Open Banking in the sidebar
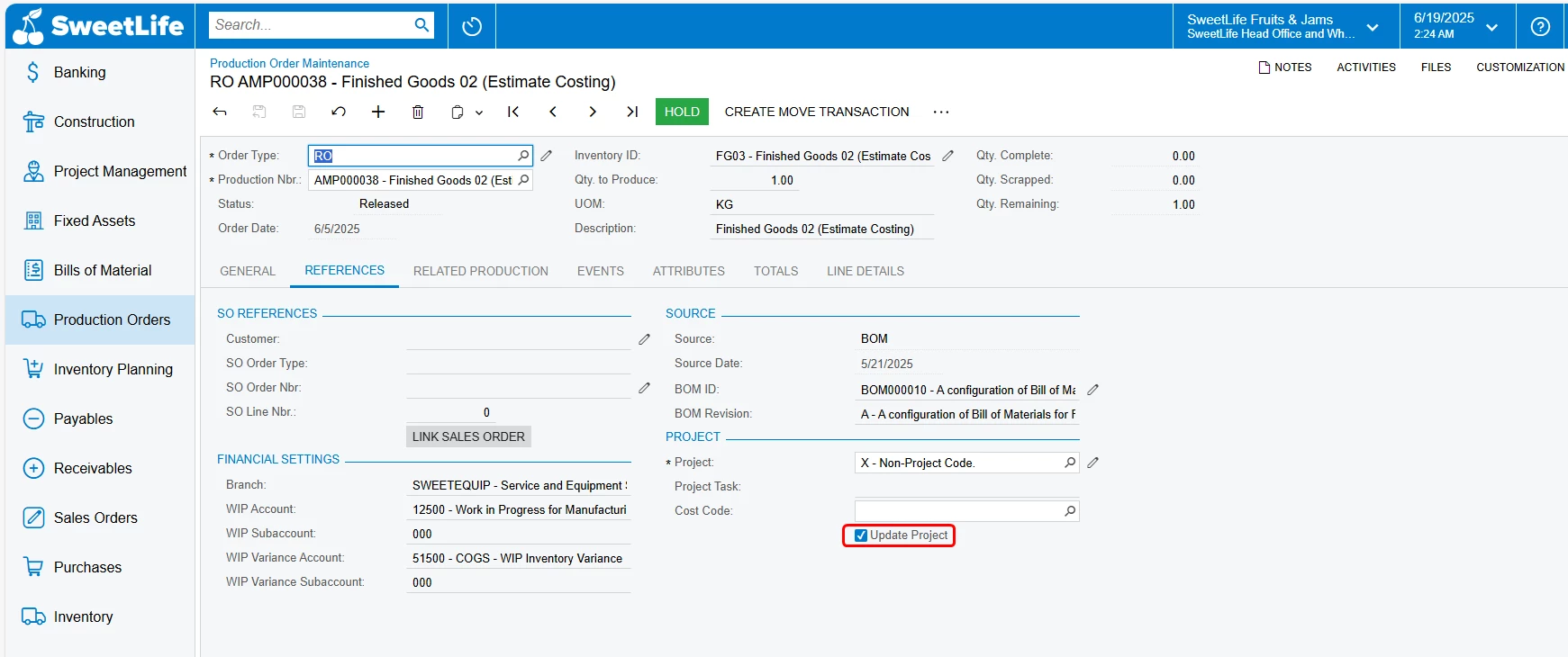This screenshot has height=657, width=1568. point(100,72)
